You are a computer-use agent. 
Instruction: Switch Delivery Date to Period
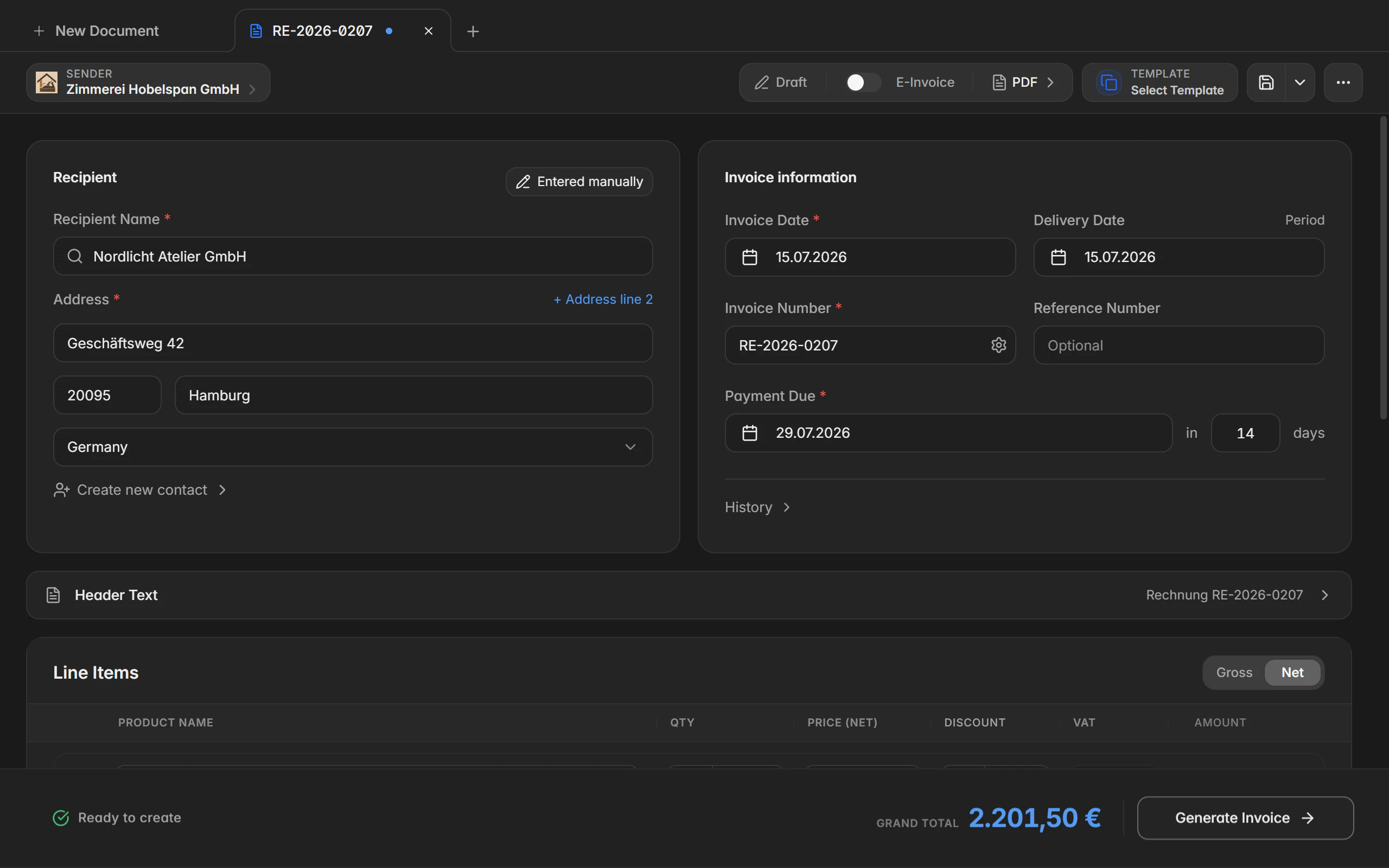[x=1304, y=220]
